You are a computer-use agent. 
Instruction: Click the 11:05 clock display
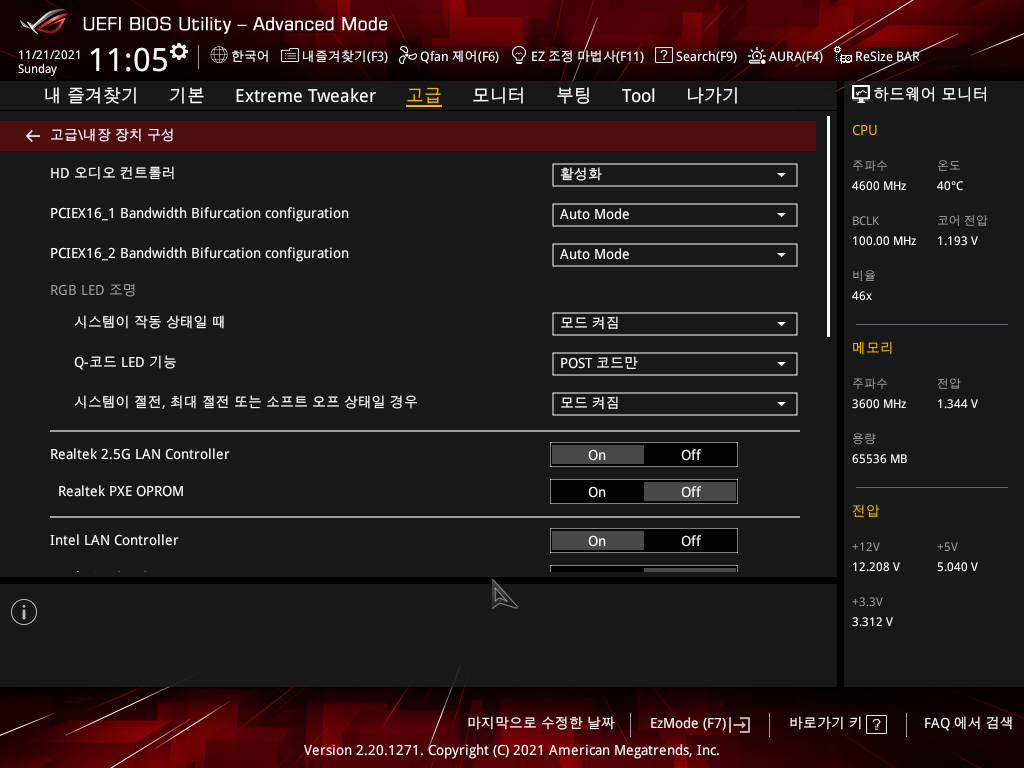[x=129, y=59]
